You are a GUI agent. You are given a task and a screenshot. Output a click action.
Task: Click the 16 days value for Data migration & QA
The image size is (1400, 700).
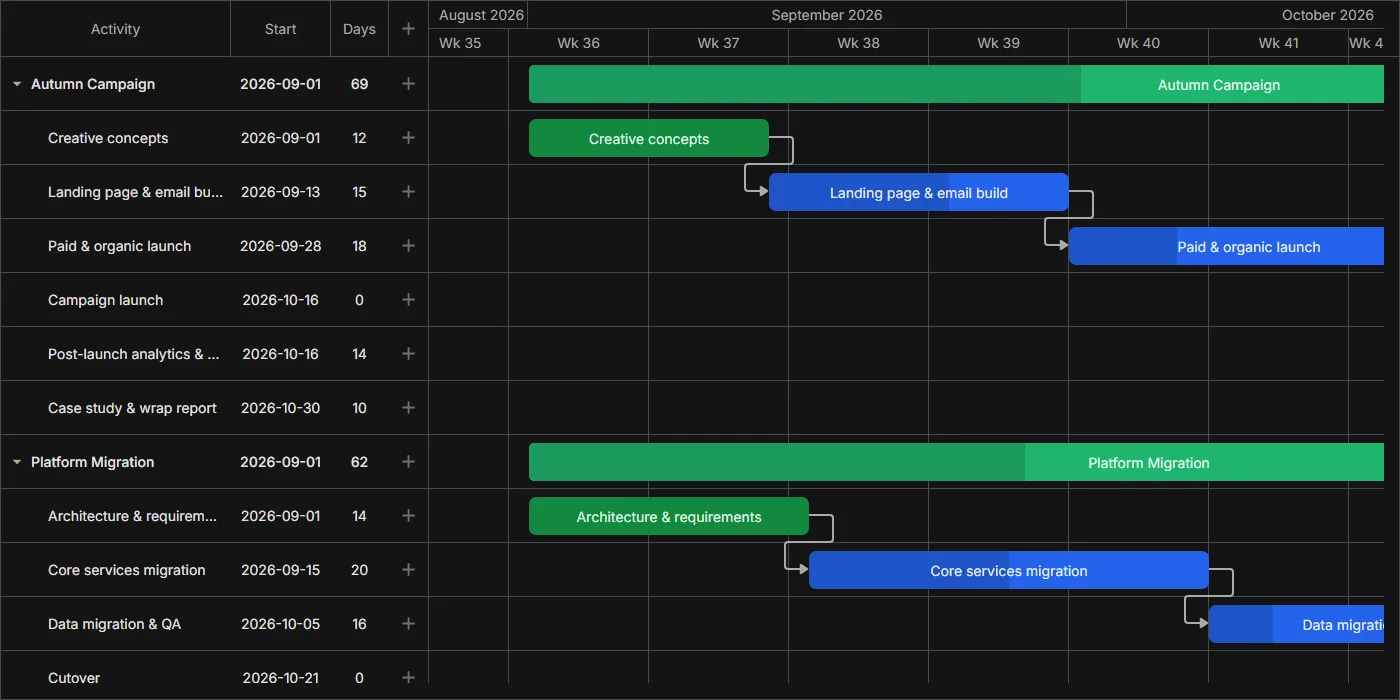pos(359,624)
